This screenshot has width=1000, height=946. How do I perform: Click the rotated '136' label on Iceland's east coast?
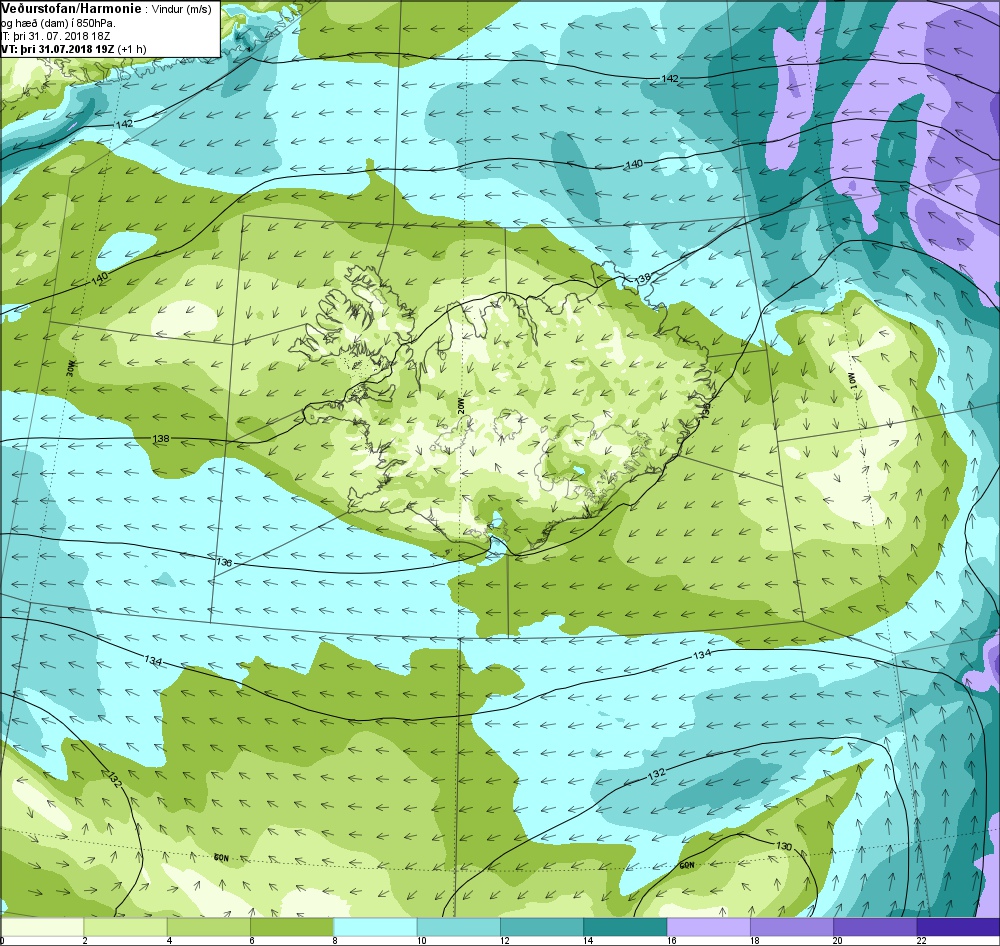pos(706,409)
